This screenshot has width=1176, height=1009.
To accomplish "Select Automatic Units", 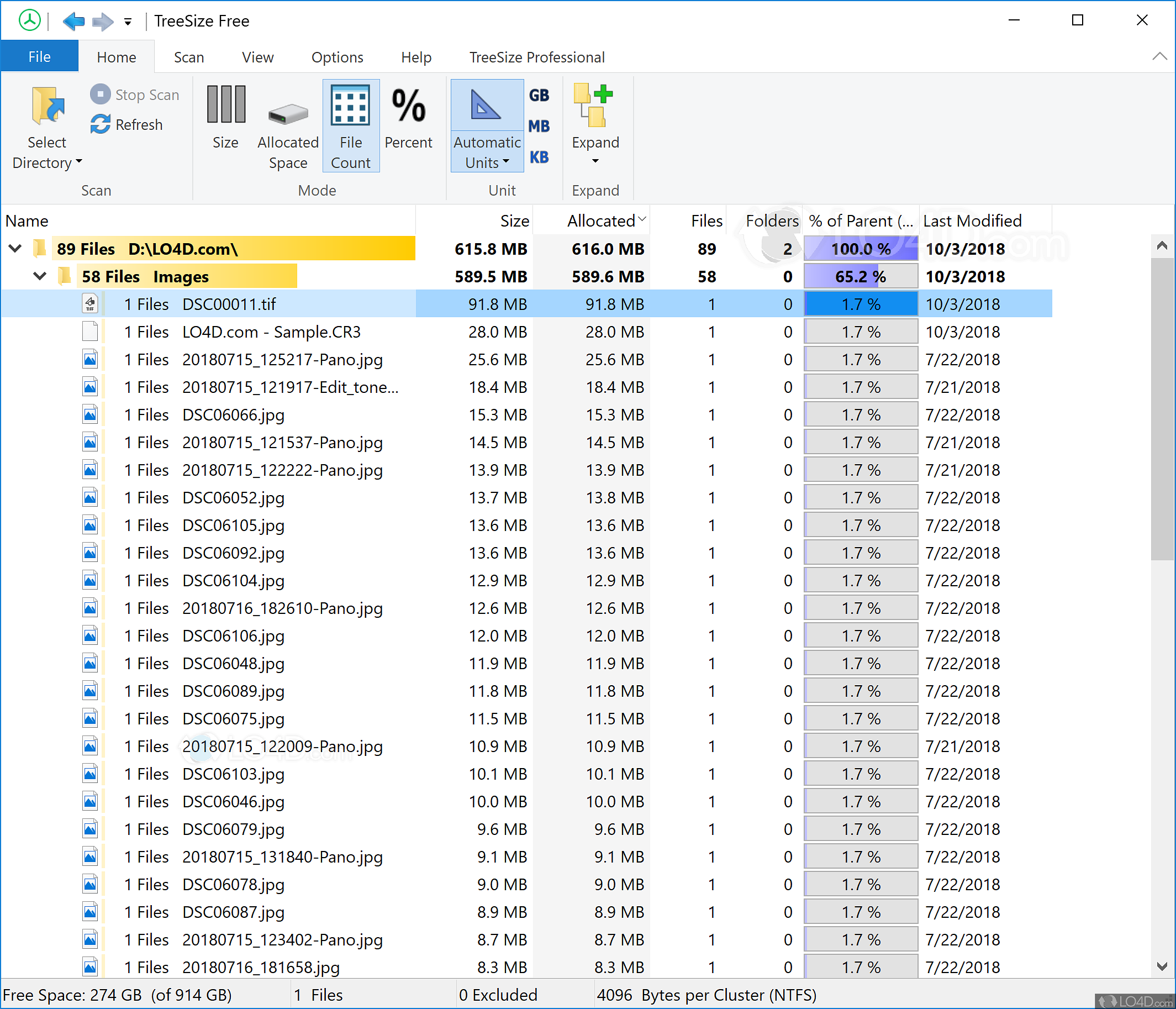I will pos(486,125).
